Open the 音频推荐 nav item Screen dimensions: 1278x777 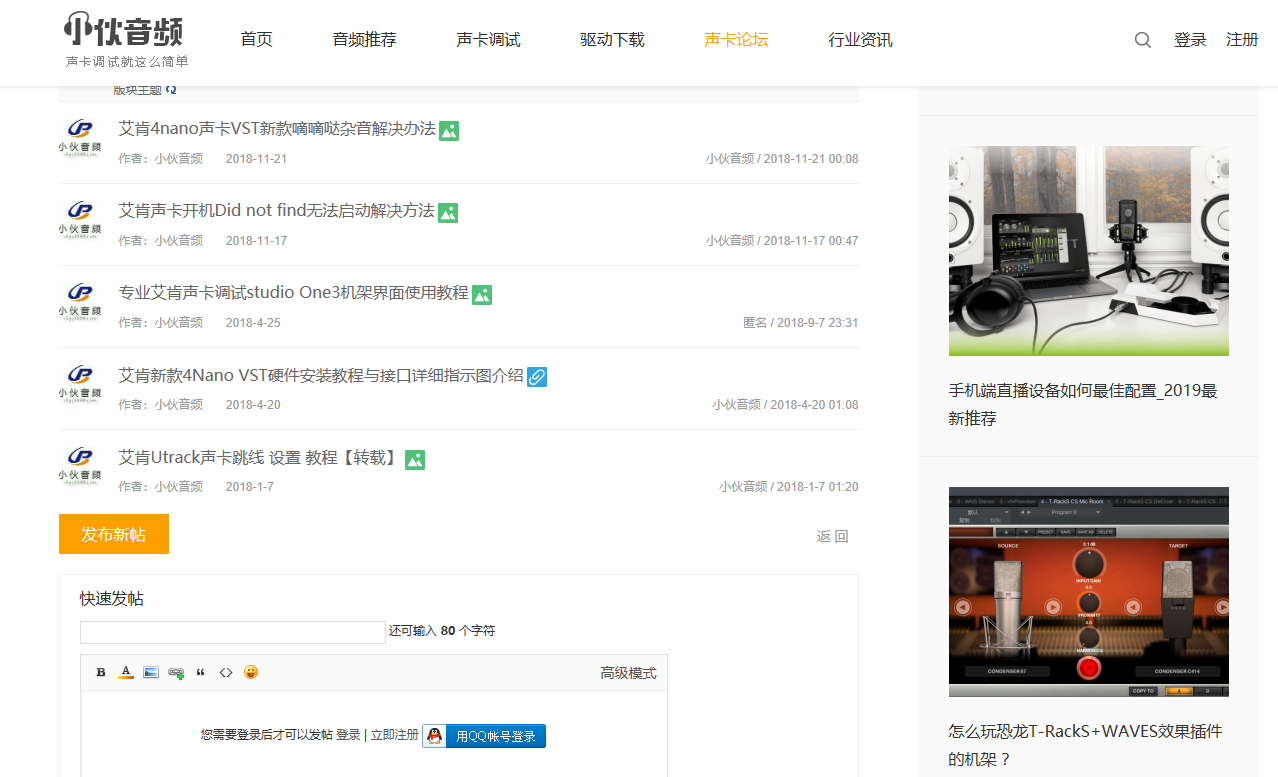click(x=365, y=40)
